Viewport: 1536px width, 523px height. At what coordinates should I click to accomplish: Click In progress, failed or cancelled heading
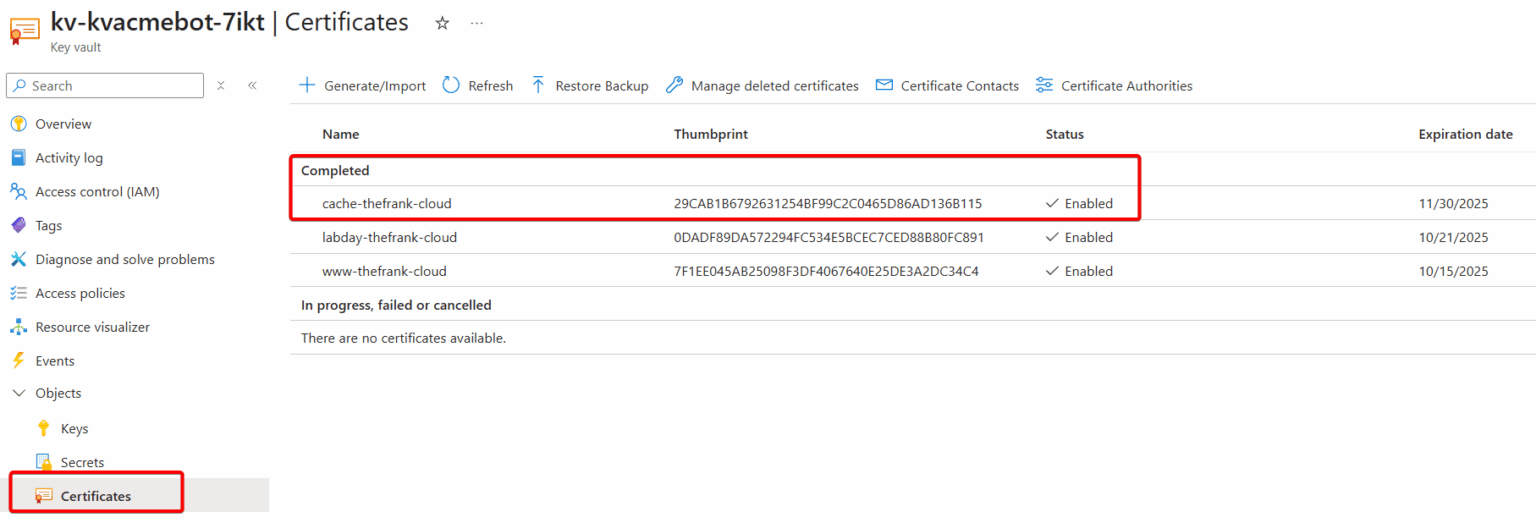pyautogui.click(x=396, y=304)
